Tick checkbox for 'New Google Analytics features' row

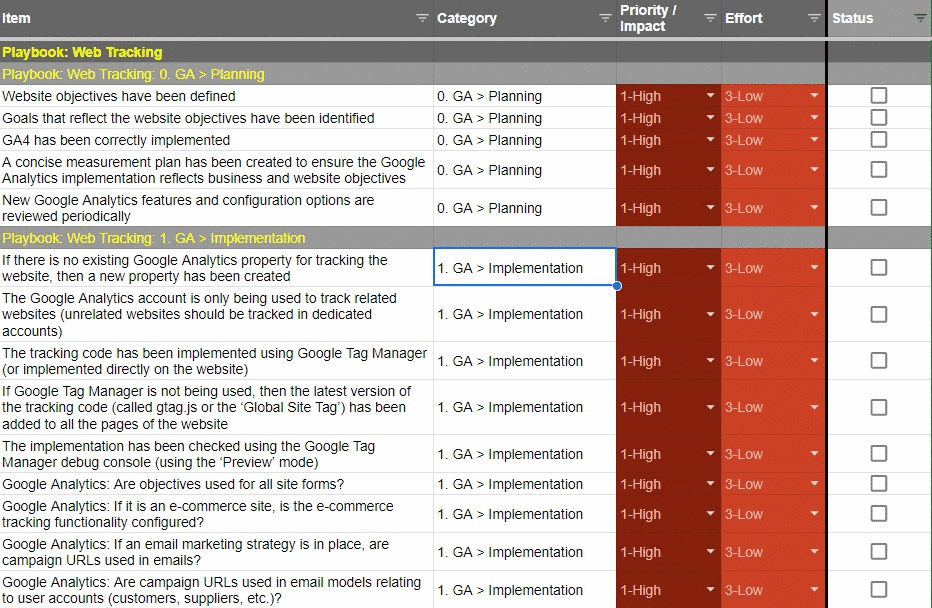[x=879, y=207]
